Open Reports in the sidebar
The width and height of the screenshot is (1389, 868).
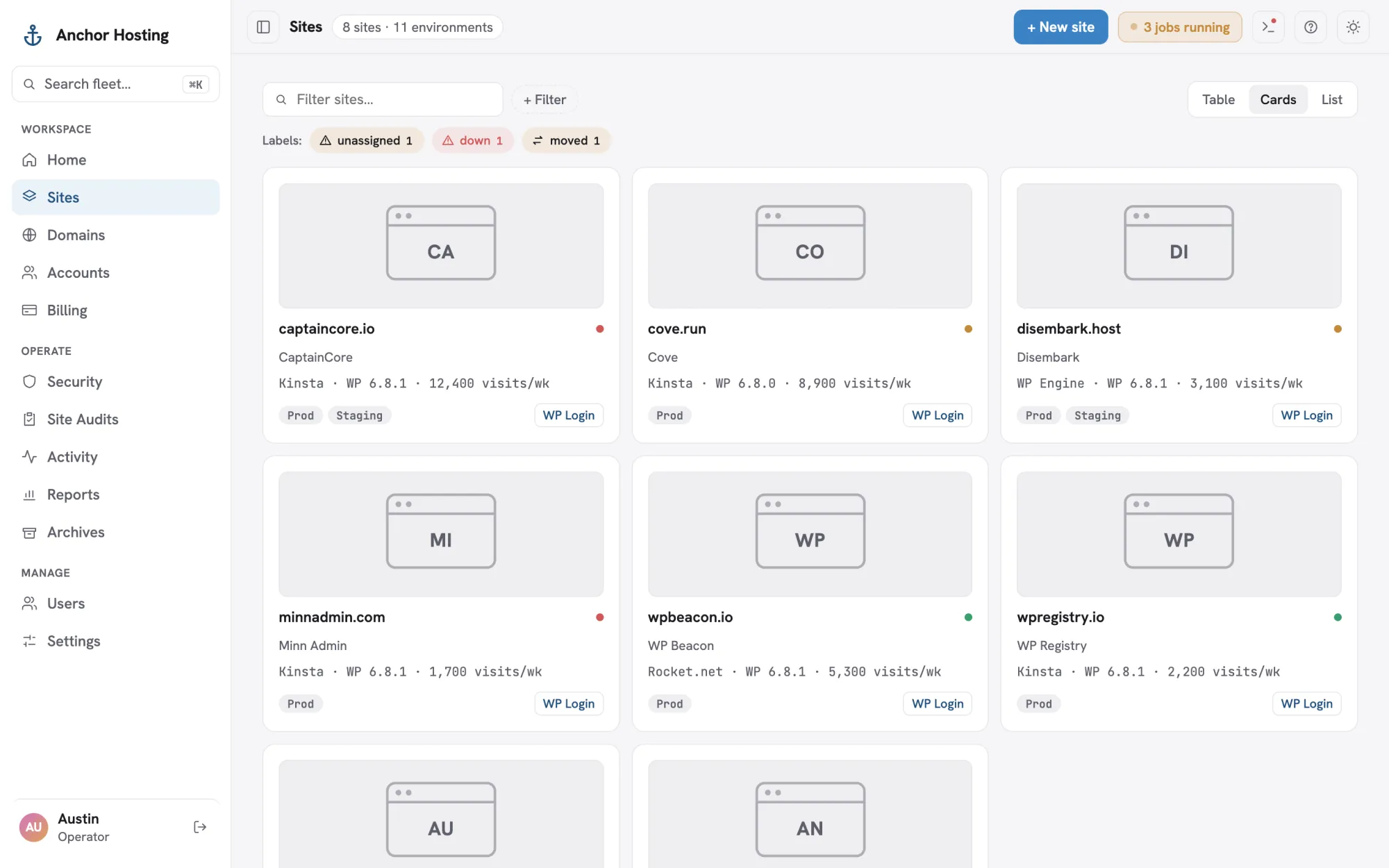click(115, 494)
